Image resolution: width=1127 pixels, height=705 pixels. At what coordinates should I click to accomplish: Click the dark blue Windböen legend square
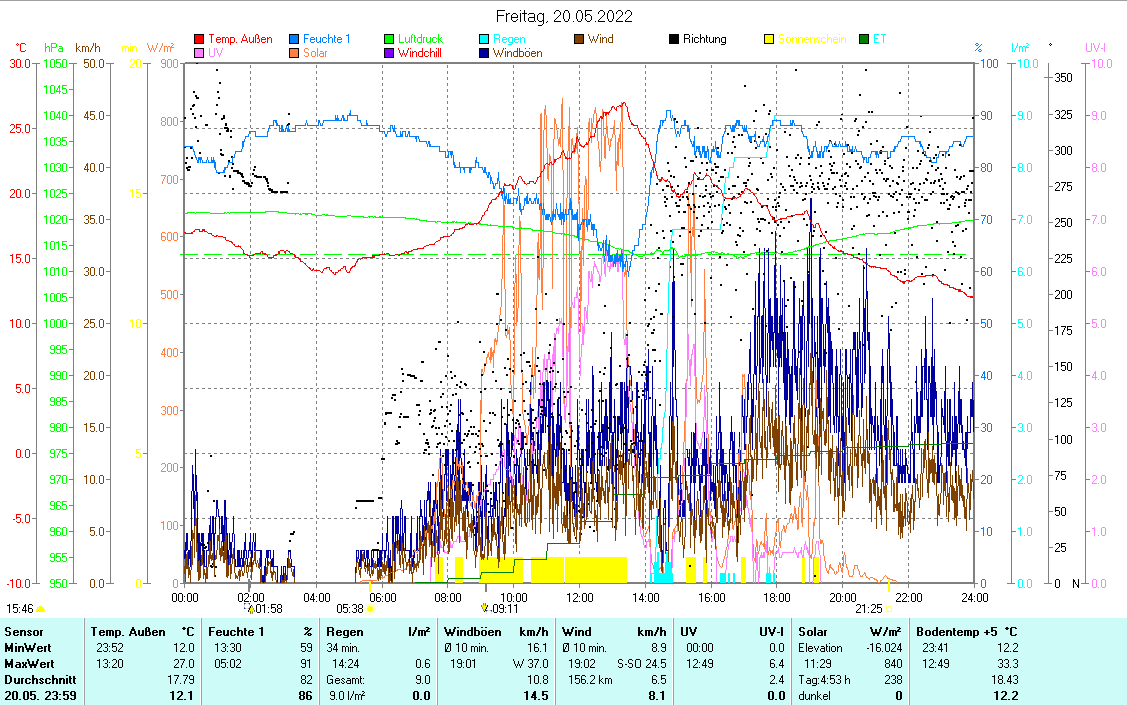(x=484, y=53)
